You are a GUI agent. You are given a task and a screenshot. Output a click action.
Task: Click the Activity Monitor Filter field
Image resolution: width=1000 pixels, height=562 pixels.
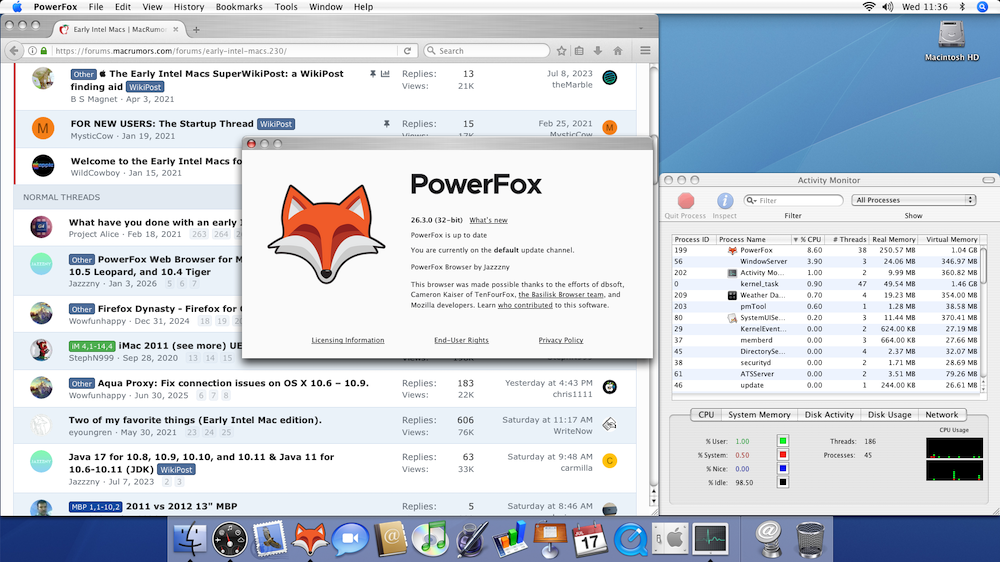tap(793, 200)
